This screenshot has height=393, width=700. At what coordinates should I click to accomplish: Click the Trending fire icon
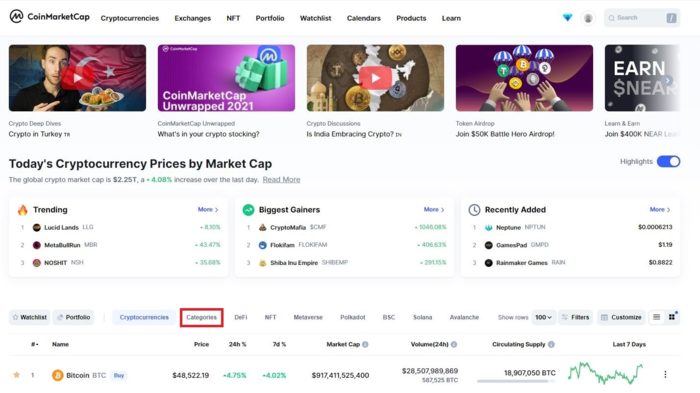(22, 210)
